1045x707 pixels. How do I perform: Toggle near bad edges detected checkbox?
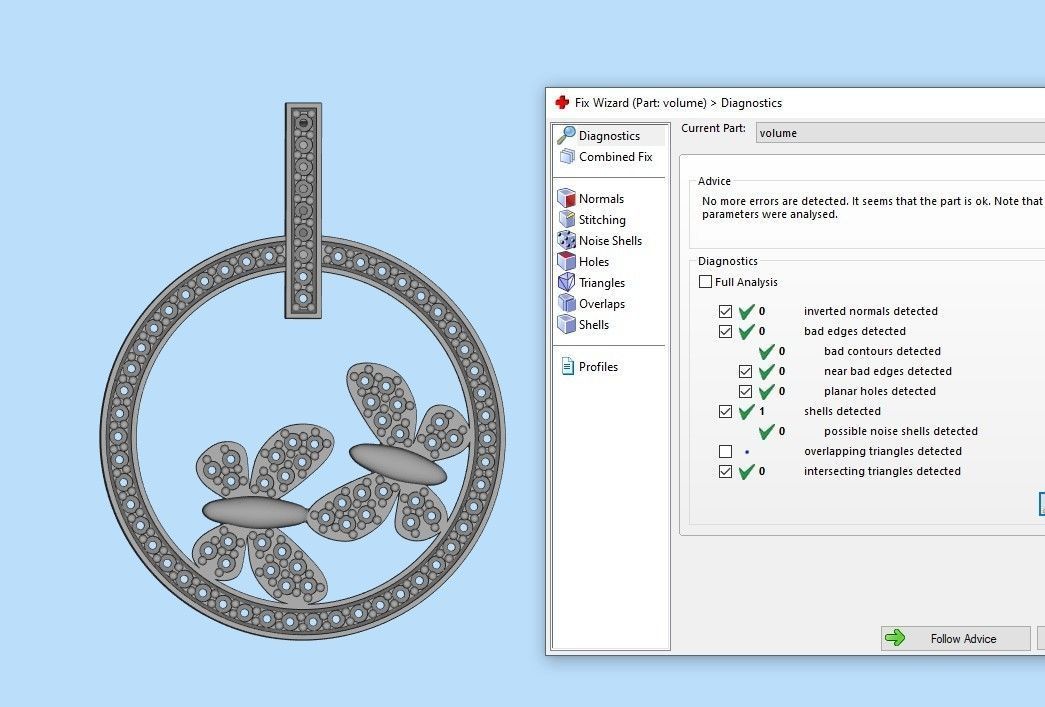[x=745, y=371]
